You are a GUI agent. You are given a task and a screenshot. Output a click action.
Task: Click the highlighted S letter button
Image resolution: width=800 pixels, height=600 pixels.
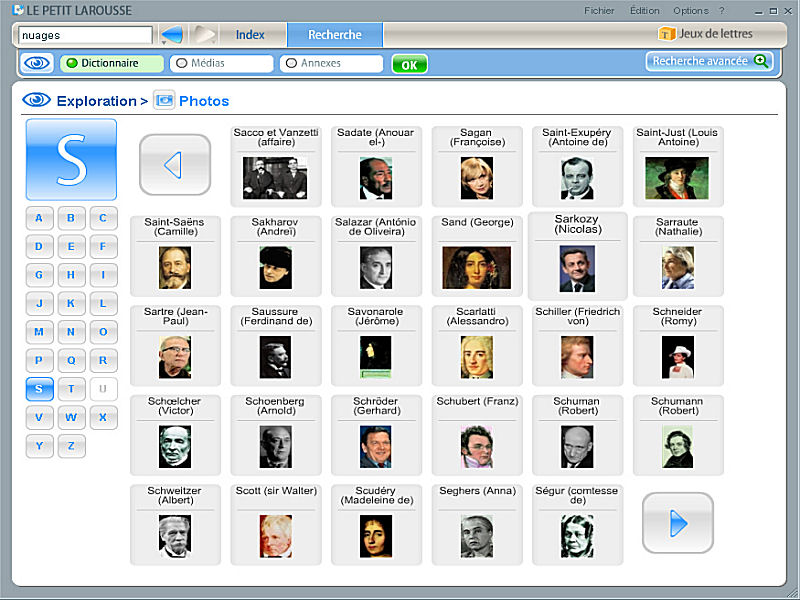point(39,389)
